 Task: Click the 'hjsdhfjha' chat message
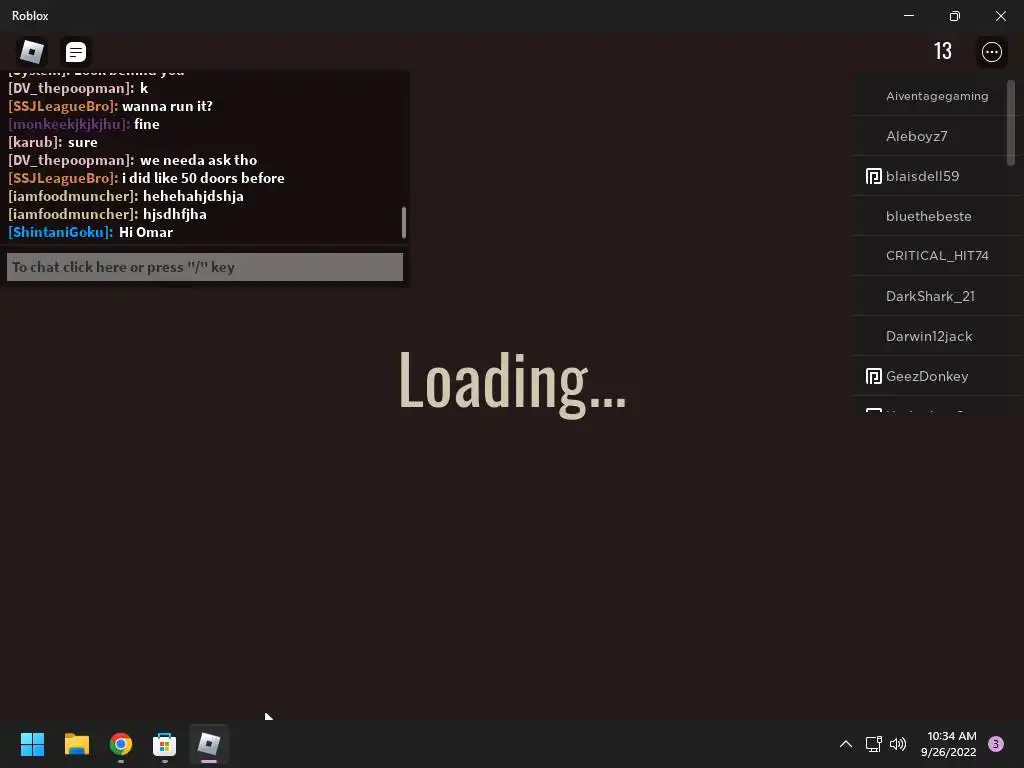coord(174,214)
